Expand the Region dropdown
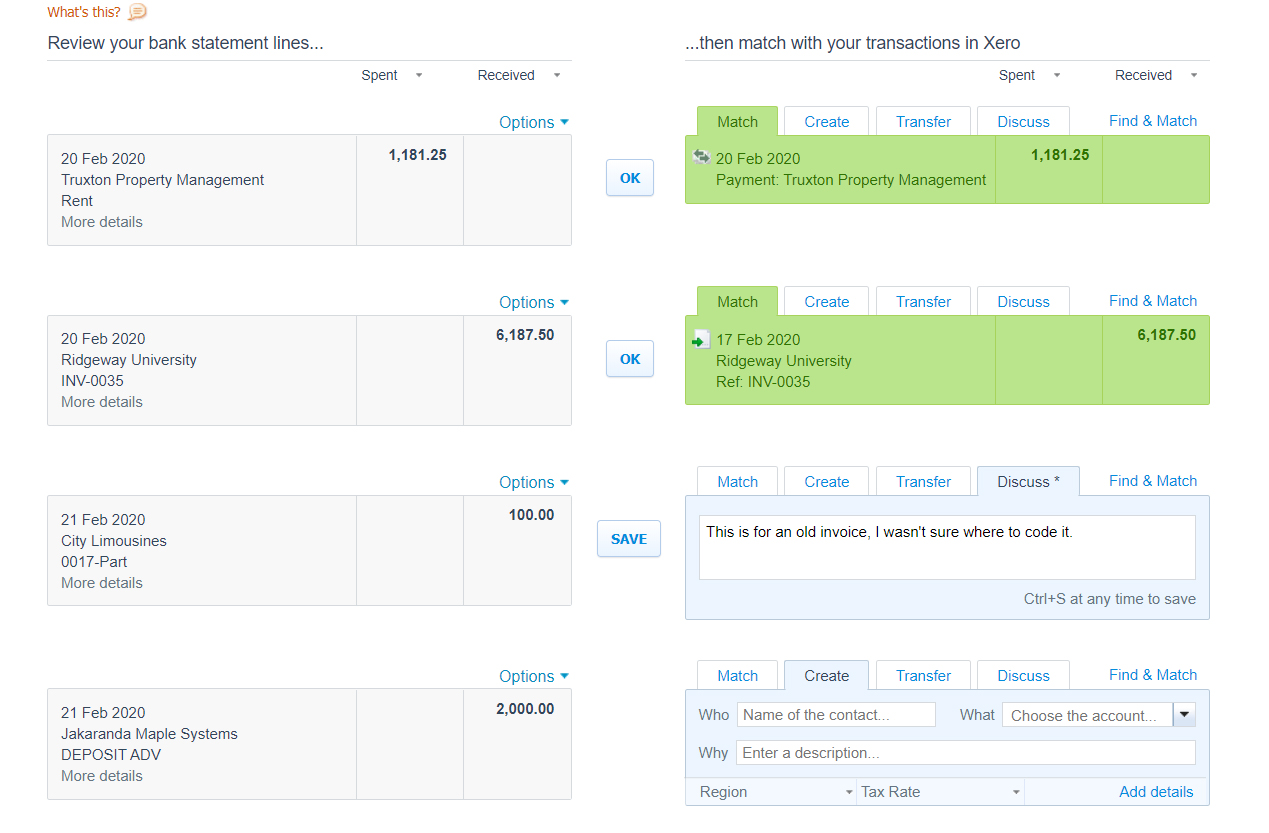 click(772, 792)
